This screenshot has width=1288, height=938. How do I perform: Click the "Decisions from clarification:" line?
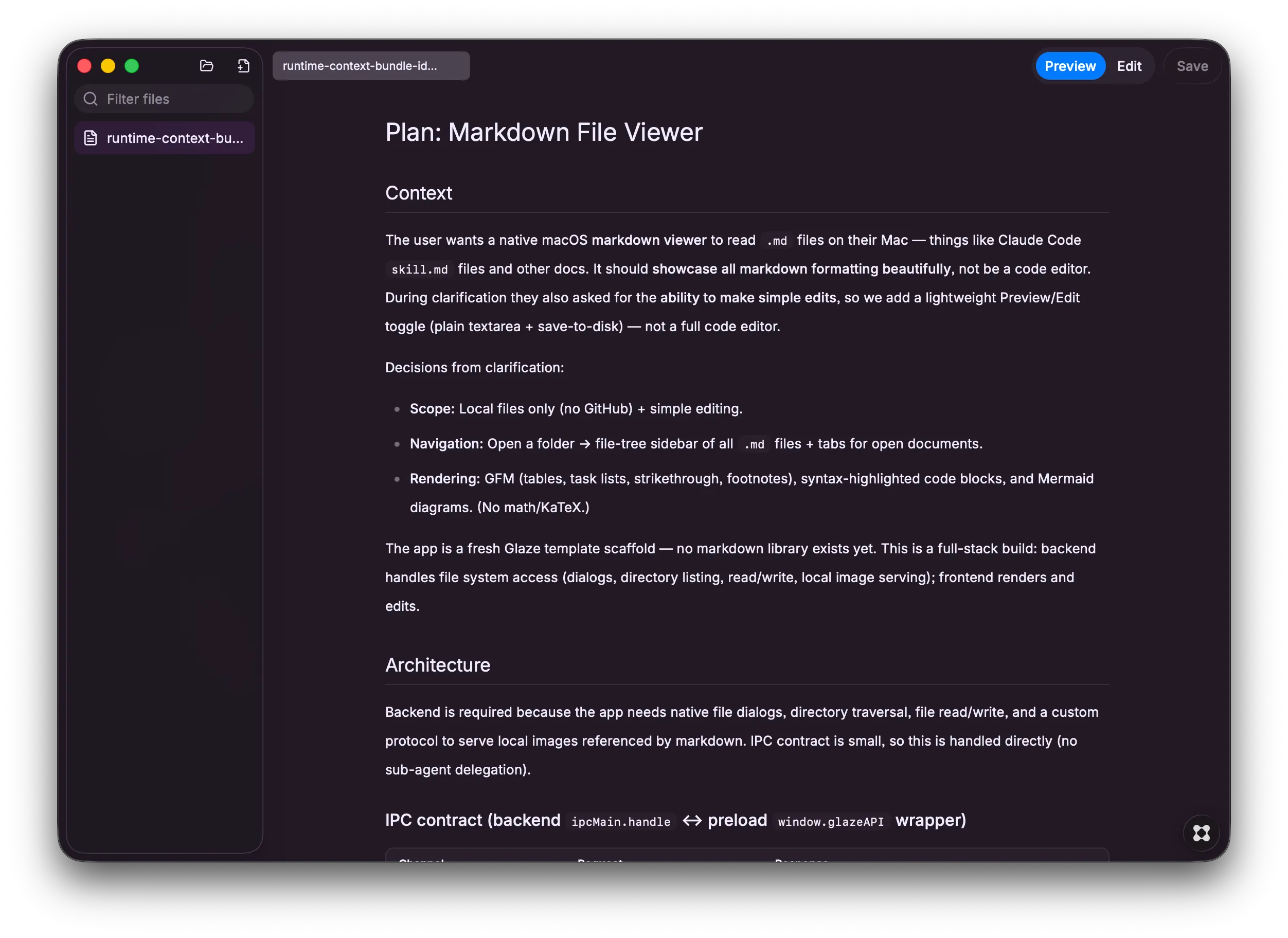tap(474, 367)
